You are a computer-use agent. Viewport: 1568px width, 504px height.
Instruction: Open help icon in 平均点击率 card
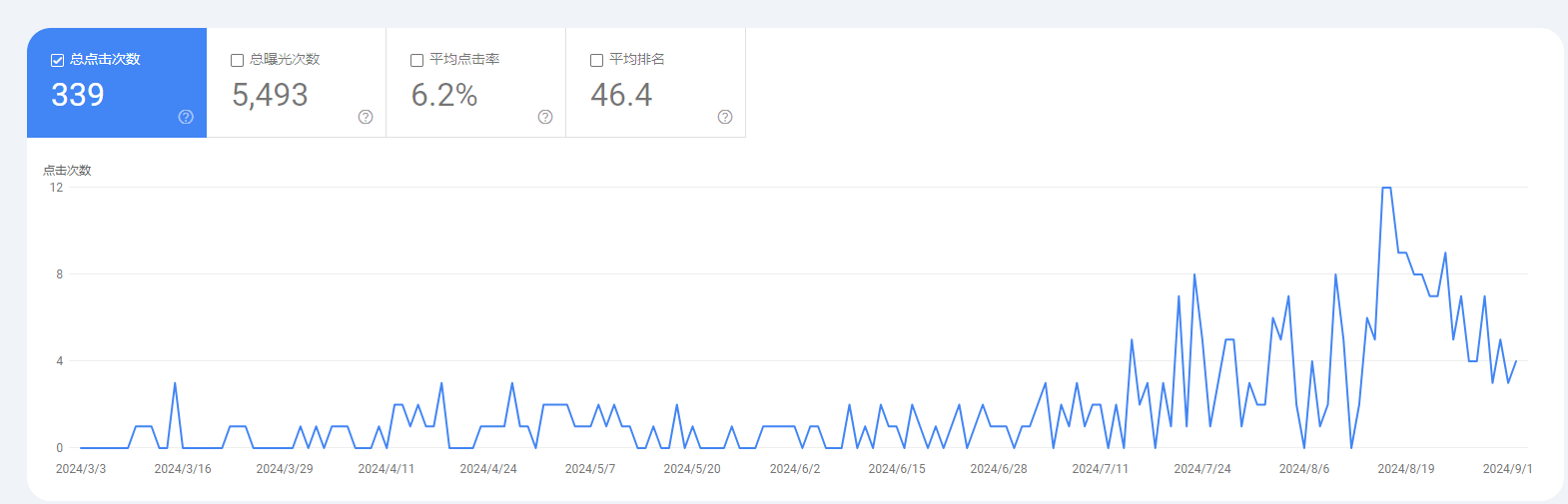tap(545, 117)
